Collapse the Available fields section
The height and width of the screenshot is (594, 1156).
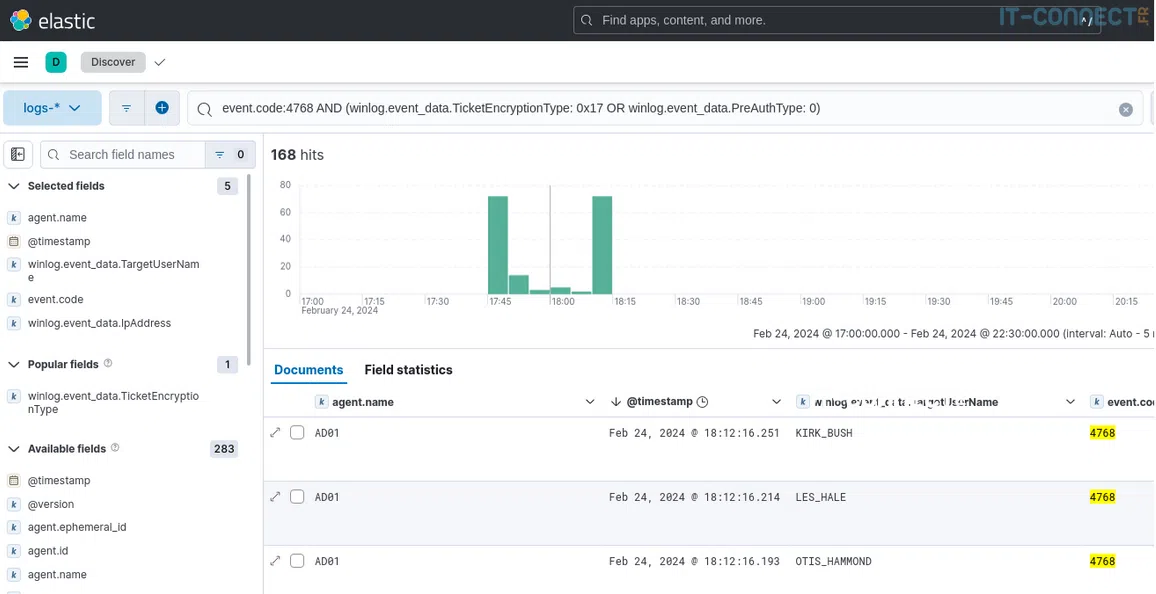coord(14,449)
